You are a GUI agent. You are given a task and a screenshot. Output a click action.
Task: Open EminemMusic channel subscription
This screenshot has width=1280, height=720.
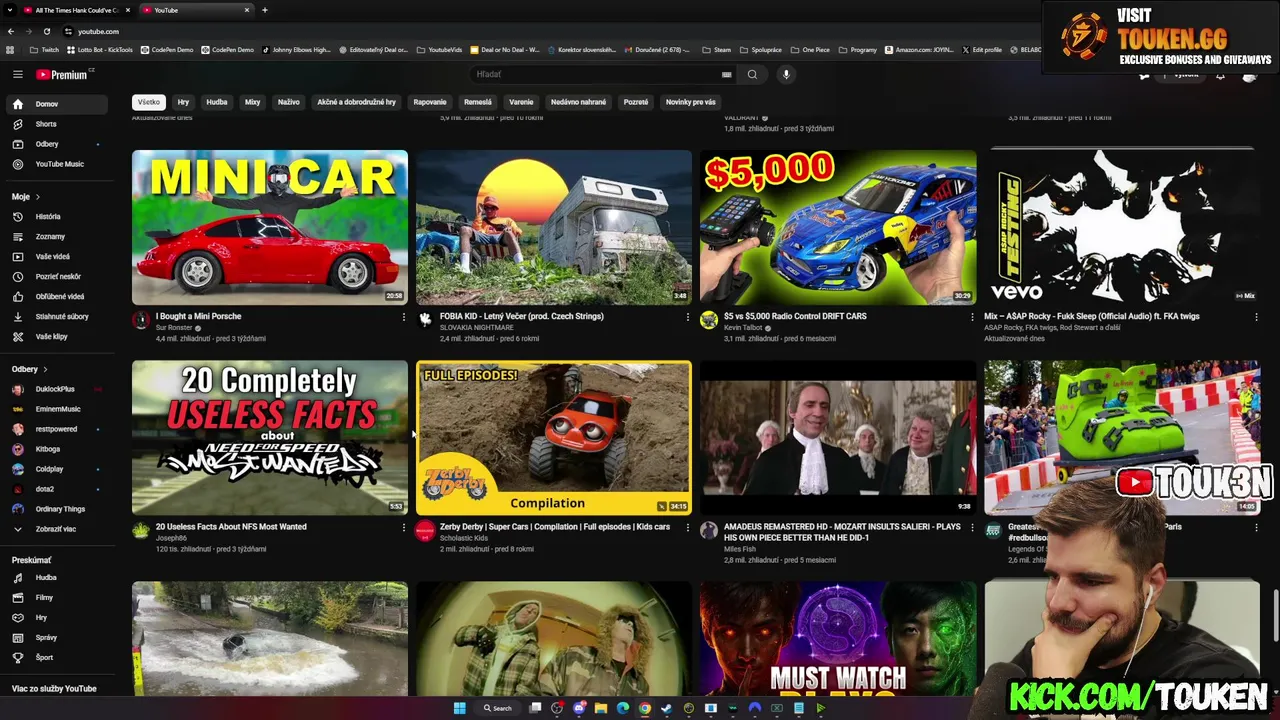point(57,409)
